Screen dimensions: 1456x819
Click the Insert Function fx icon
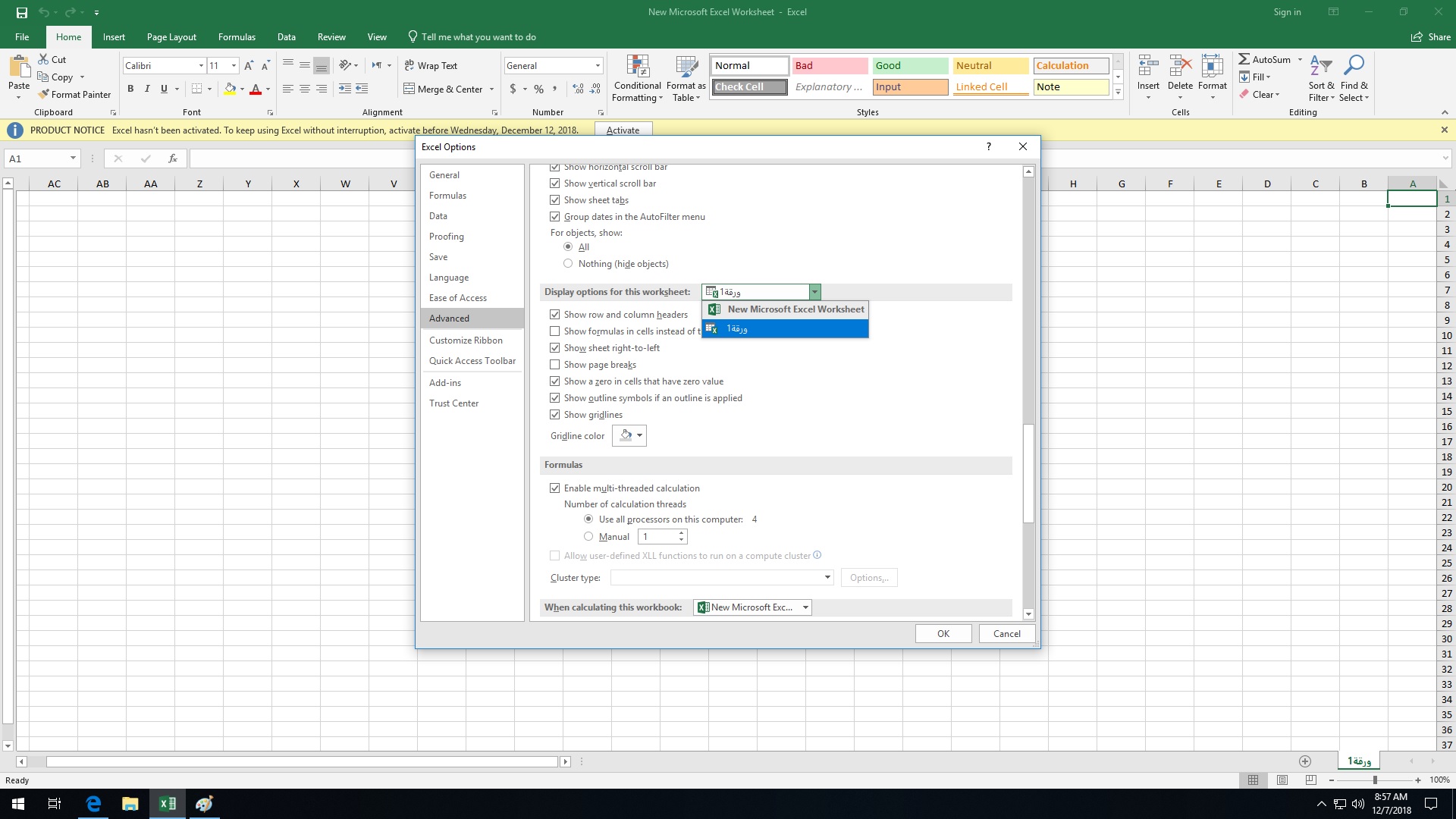coord(173,158)
